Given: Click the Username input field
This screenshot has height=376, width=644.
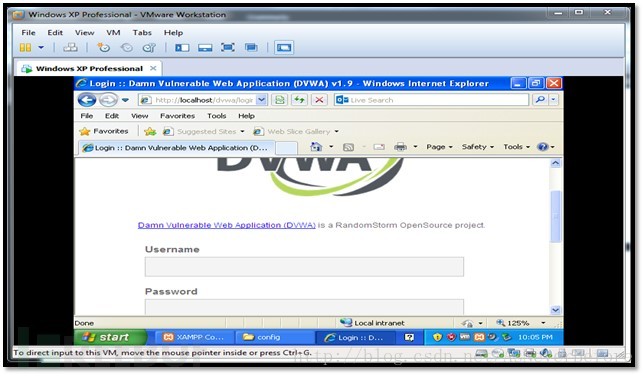Looking at the screenshot, I should 304,267.
